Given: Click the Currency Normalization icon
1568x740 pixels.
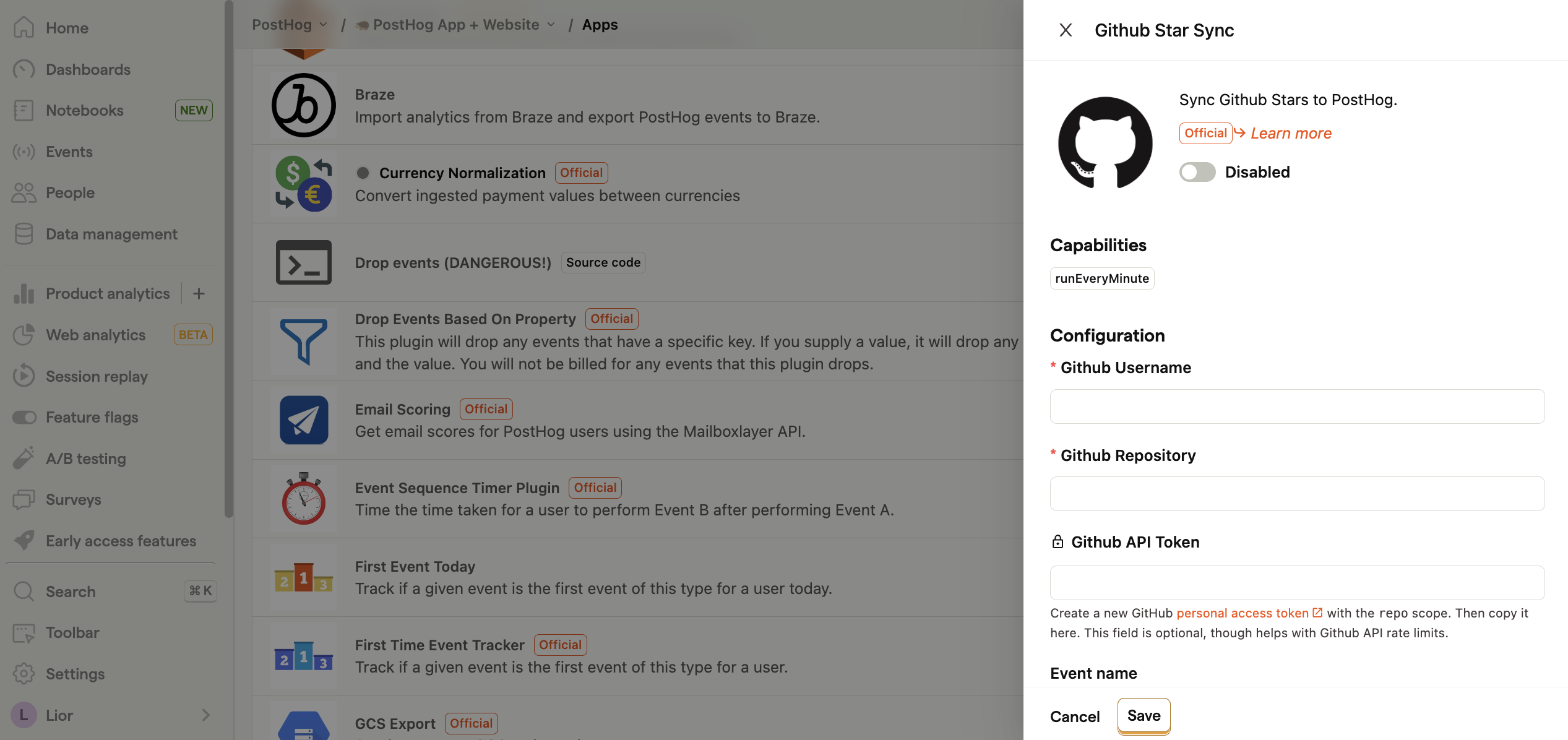Looking at the screenshot, I should coord(302,184).
